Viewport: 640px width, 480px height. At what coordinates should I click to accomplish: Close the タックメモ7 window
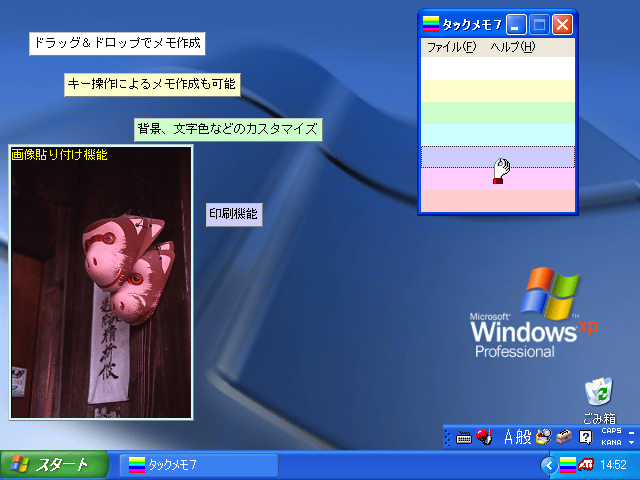(562, 25)
